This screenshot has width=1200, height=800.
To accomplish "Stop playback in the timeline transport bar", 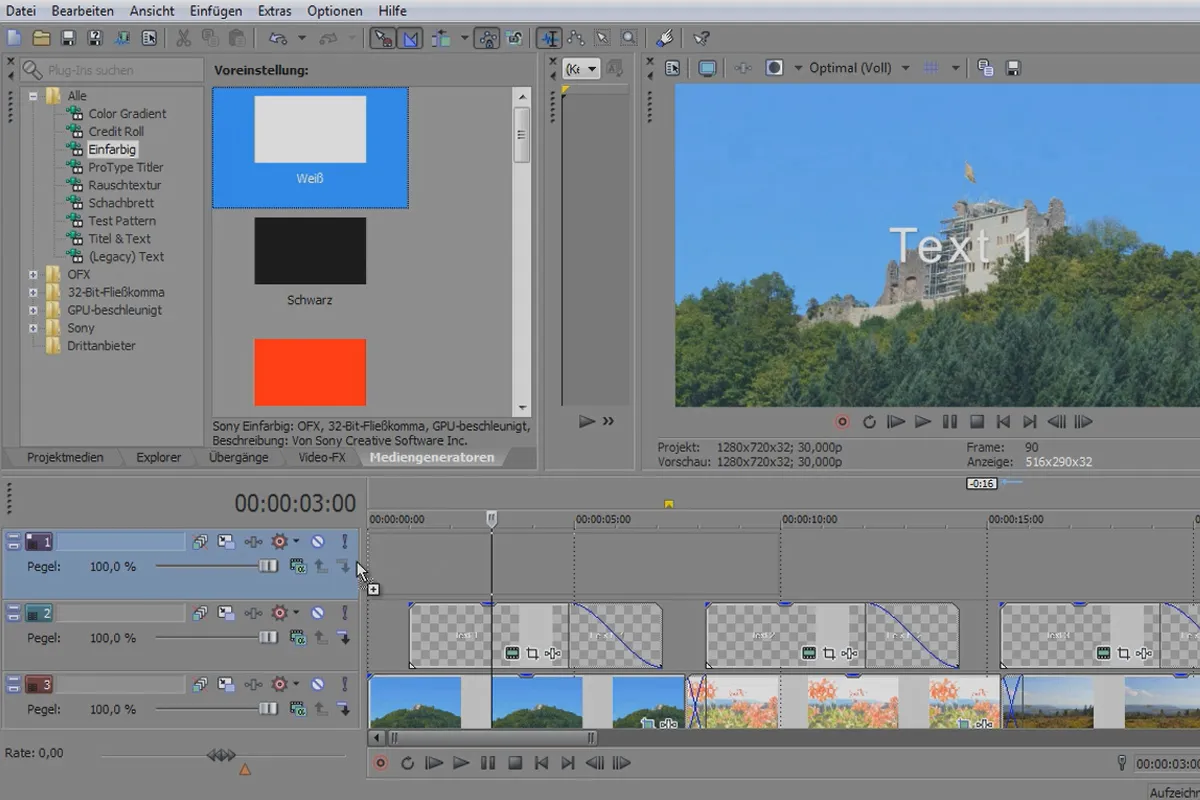I will pyautogui.click(x=515, y=763).
